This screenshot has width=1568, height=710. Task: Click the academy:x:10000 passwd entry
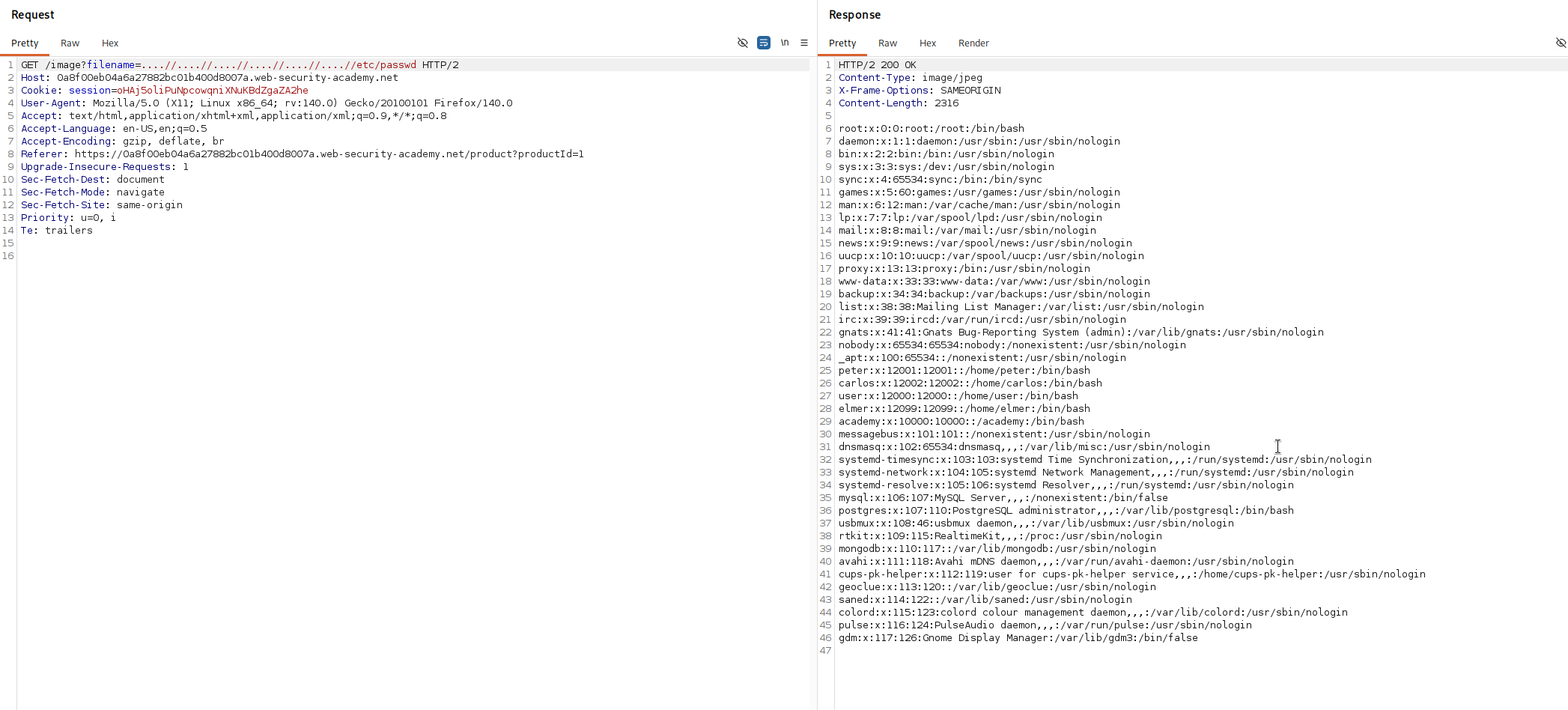click(x=961, y=422)
